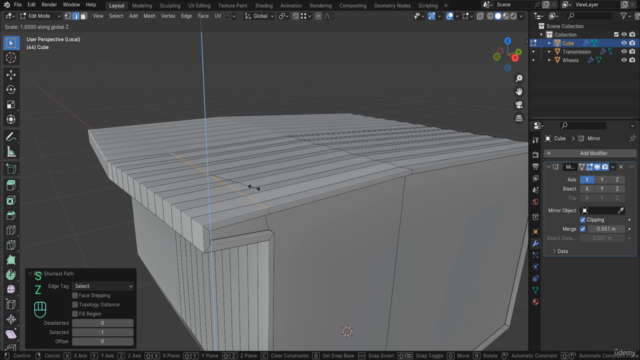Click the Zoom viewport icon
This screenshot has height=360, width=640.
(x=519, y=78)
